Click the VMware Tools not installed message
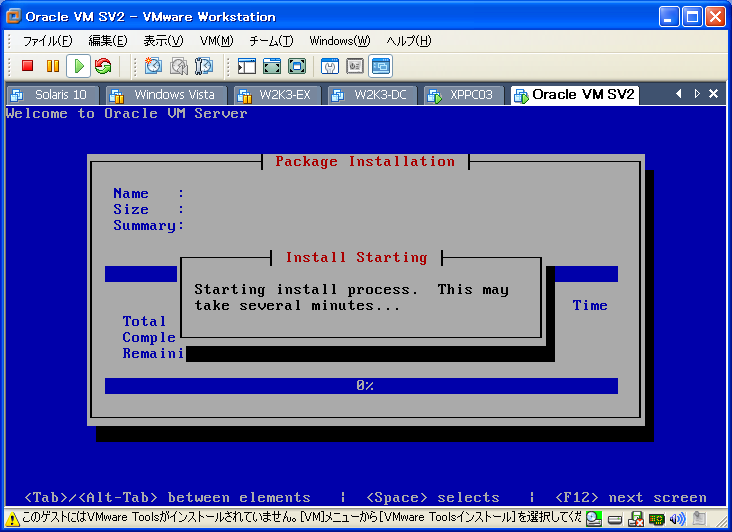Viewport: 732px width, 532px height. click(x=302, y=518)
